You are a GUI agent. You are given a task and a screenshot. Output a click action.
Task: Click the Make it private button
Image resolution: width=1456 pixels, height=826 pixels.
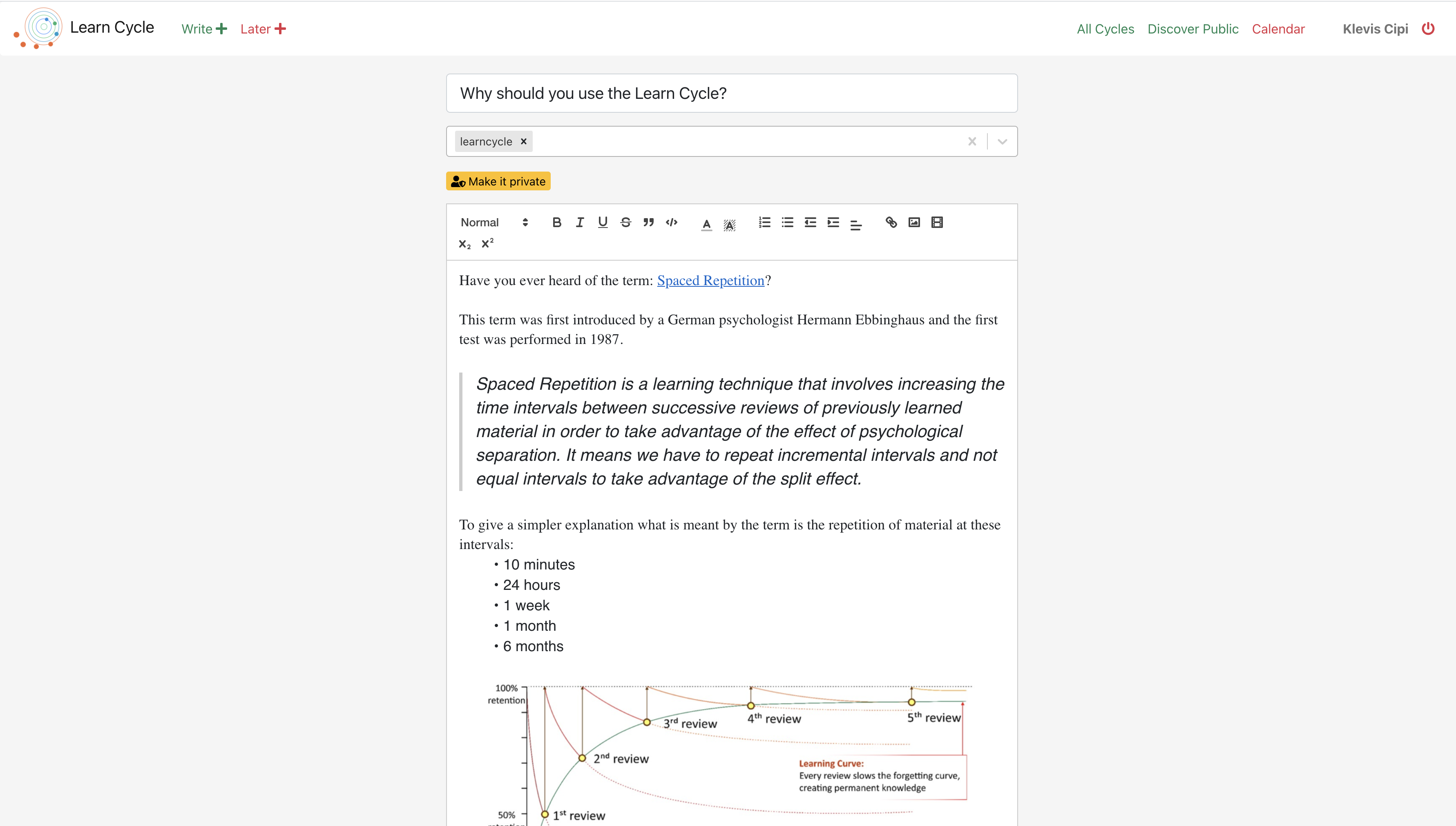[498, 181]
